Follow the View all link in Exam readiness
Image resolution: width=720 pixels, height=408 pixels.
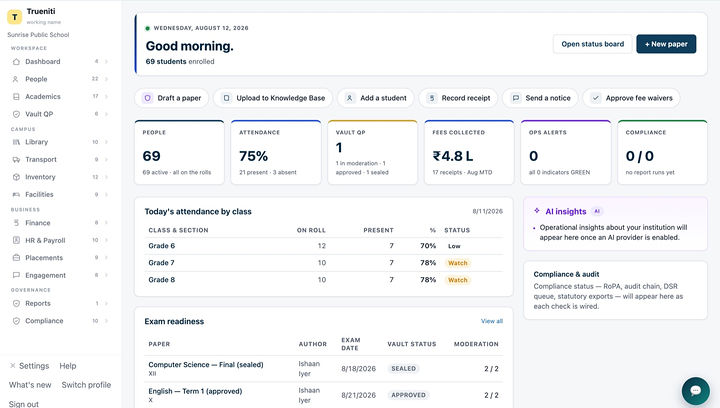(x=491, y=321)
